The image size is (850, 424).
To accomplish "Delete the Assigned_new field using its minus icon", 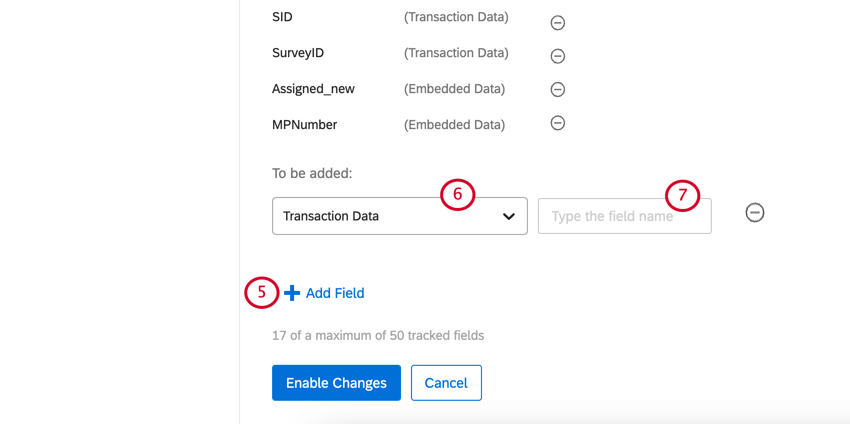I will [558, 90].
